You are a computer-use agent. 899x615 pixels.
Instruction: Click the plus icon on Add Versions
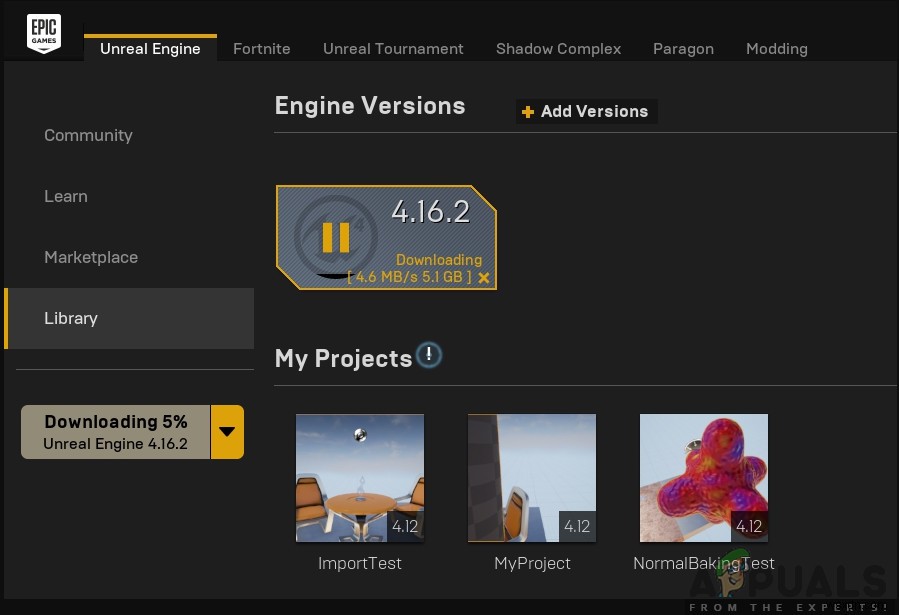pos(528,112)
